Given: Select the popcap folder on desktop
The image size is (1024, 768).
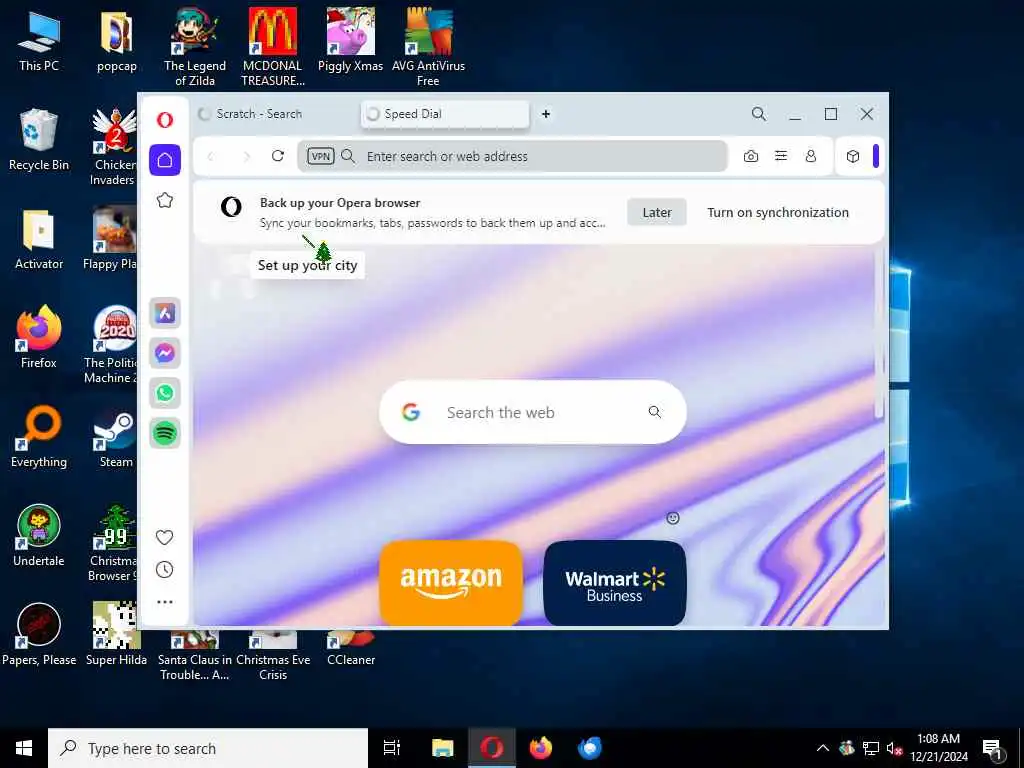Looking at the screenshot, I should (117, 41).
